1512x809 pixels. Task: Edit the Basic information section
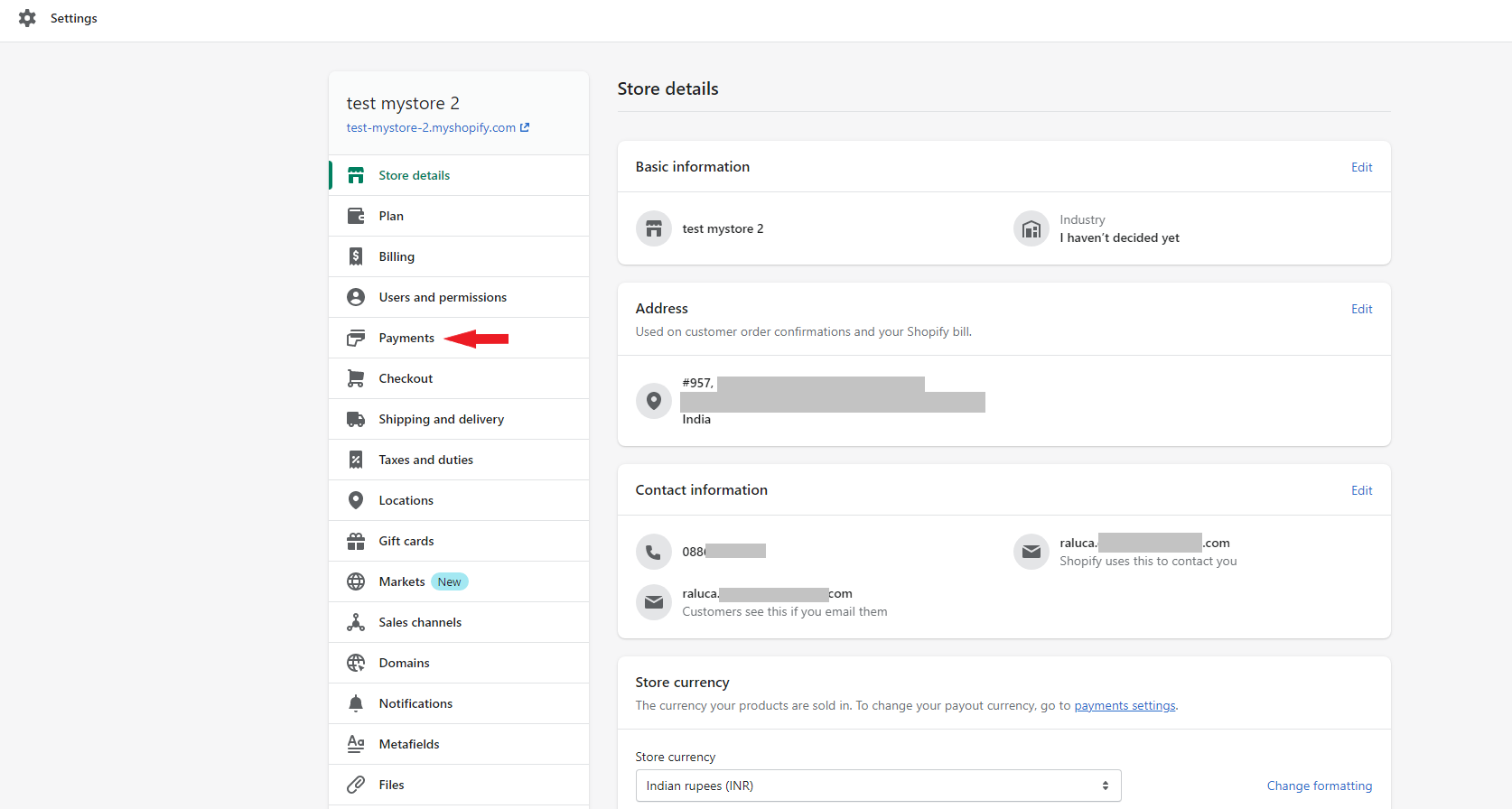[x=1361, y=167]
